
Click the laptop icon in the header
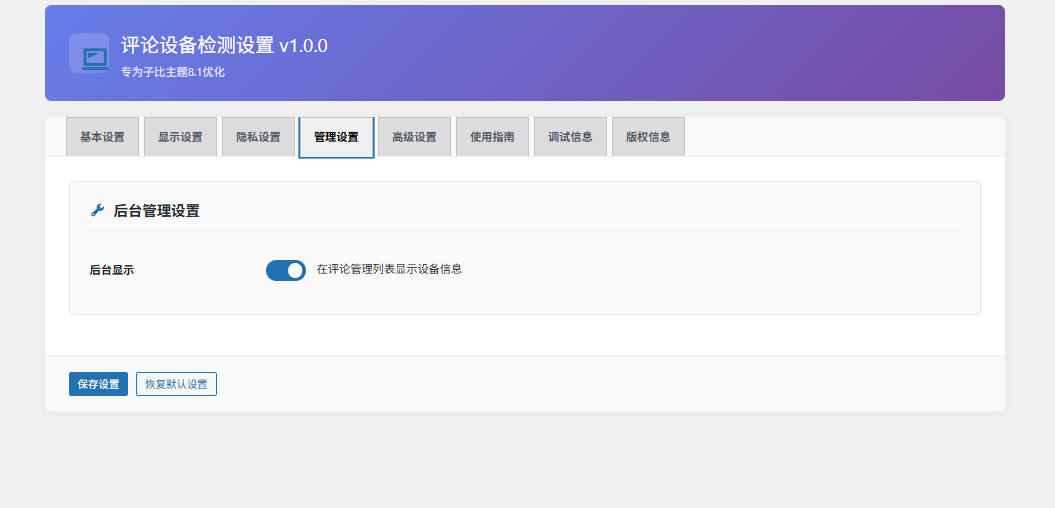[x=95, y=57]
